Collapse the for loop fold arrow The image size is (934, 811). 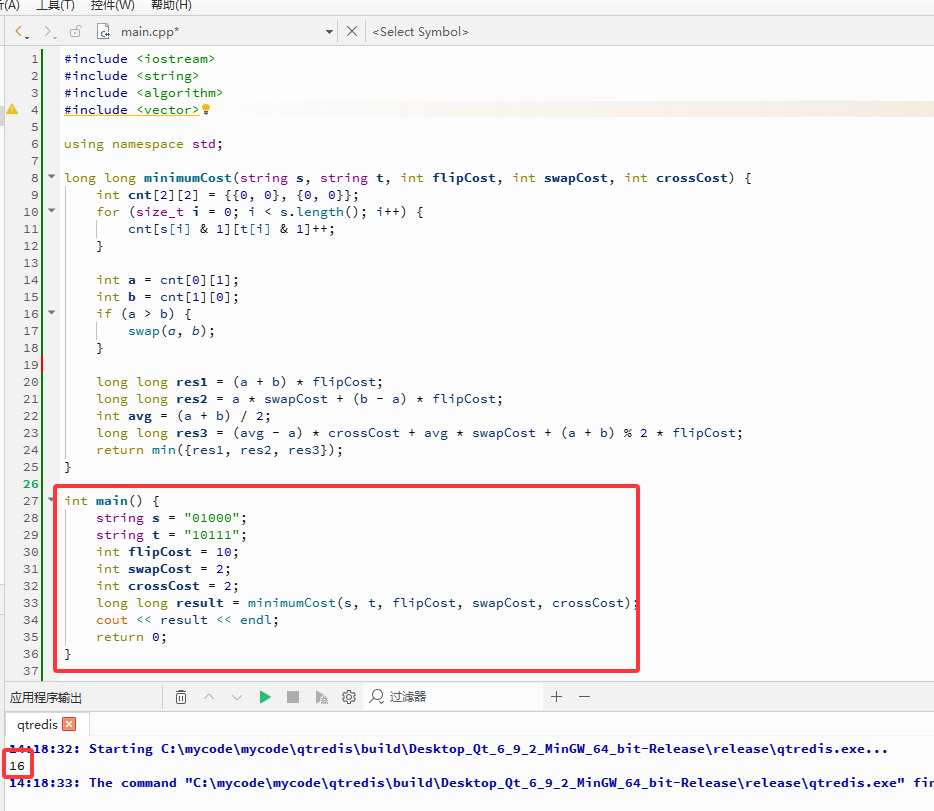[52, 211]
